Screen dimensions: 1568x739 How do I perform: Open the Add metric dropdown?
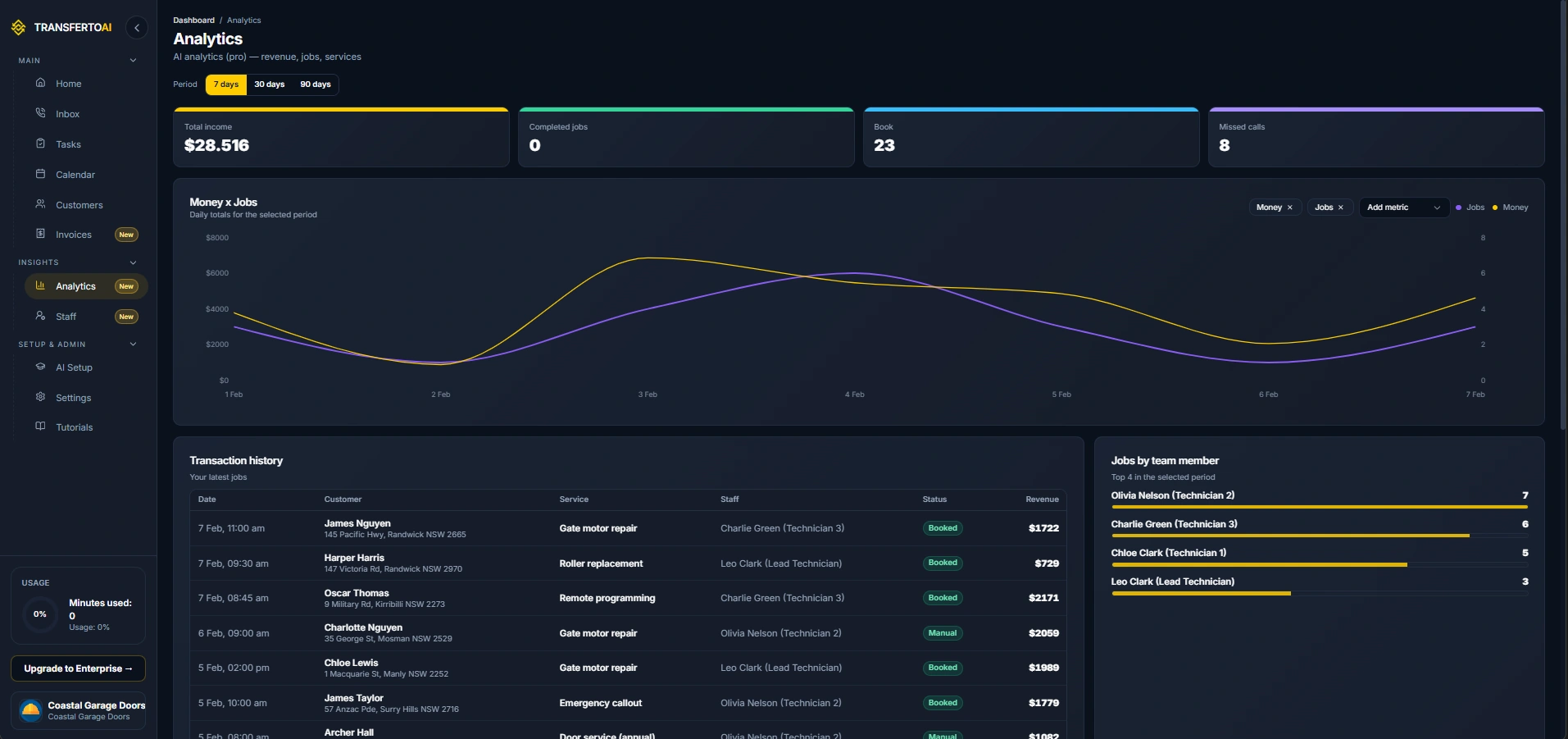pos(1403,208)
